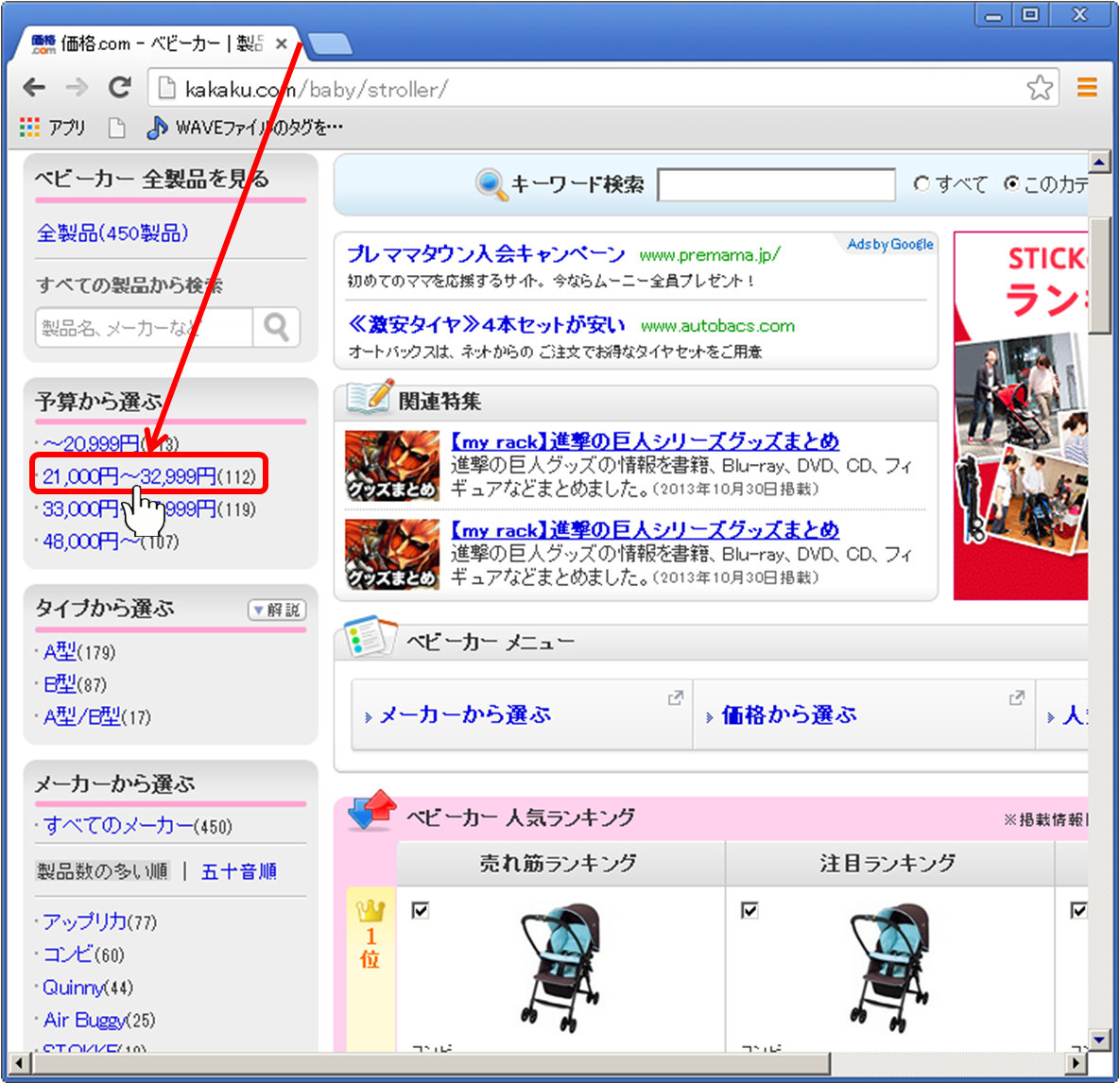Open the Chrome hamburger menu
The height and width of the screenshot is (1084, 1120).
click(x=1088, y=88)
